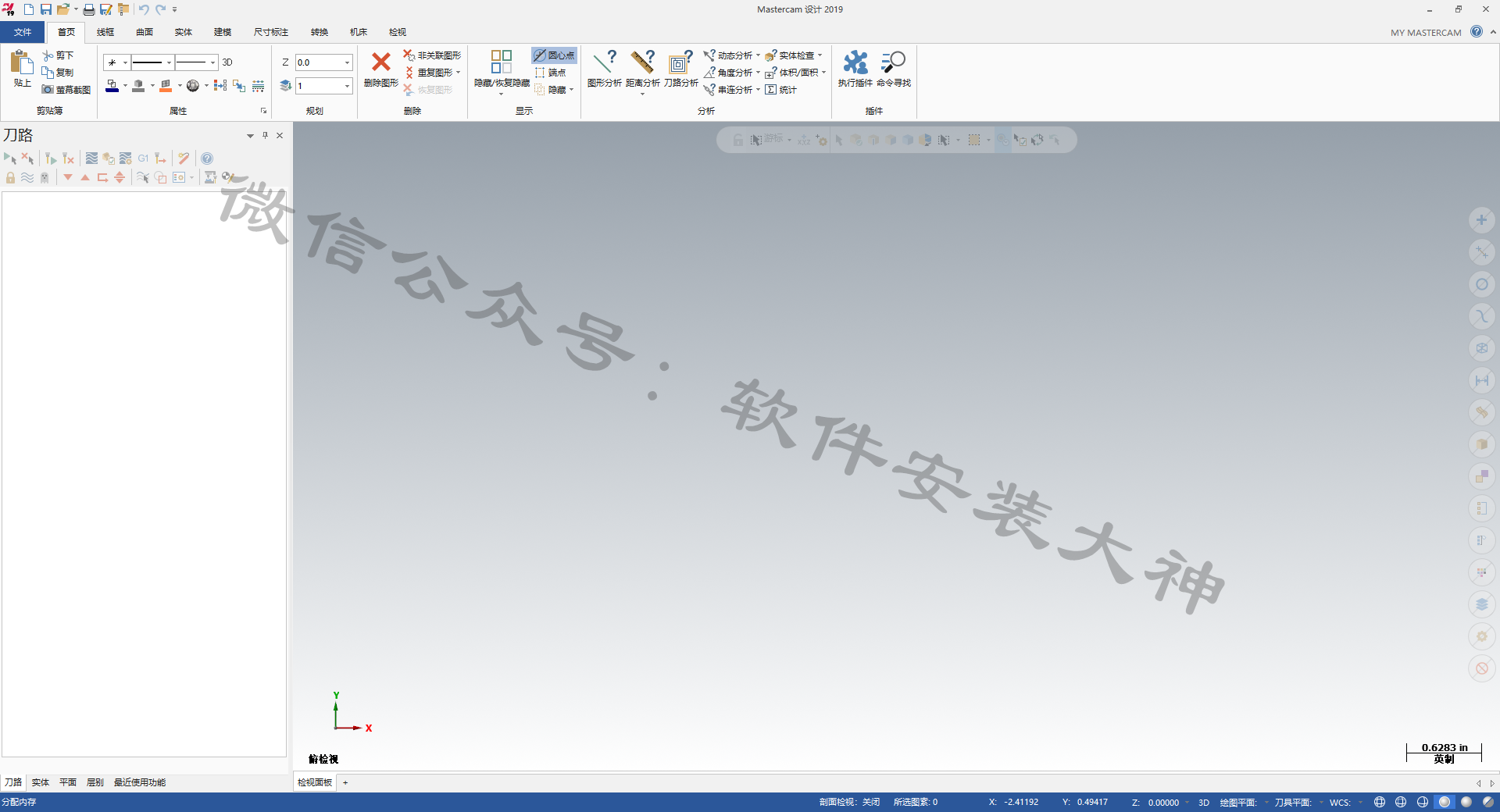Viewport: 1500px width, 812px height.
Task: Click 剪下 cut button
Action: 59,55
